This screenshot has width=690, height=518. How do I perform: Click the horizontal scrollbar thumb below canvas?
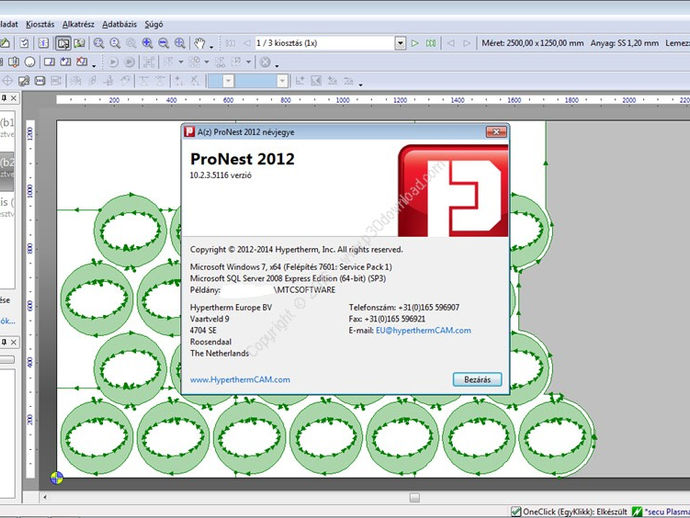(414, 497)
